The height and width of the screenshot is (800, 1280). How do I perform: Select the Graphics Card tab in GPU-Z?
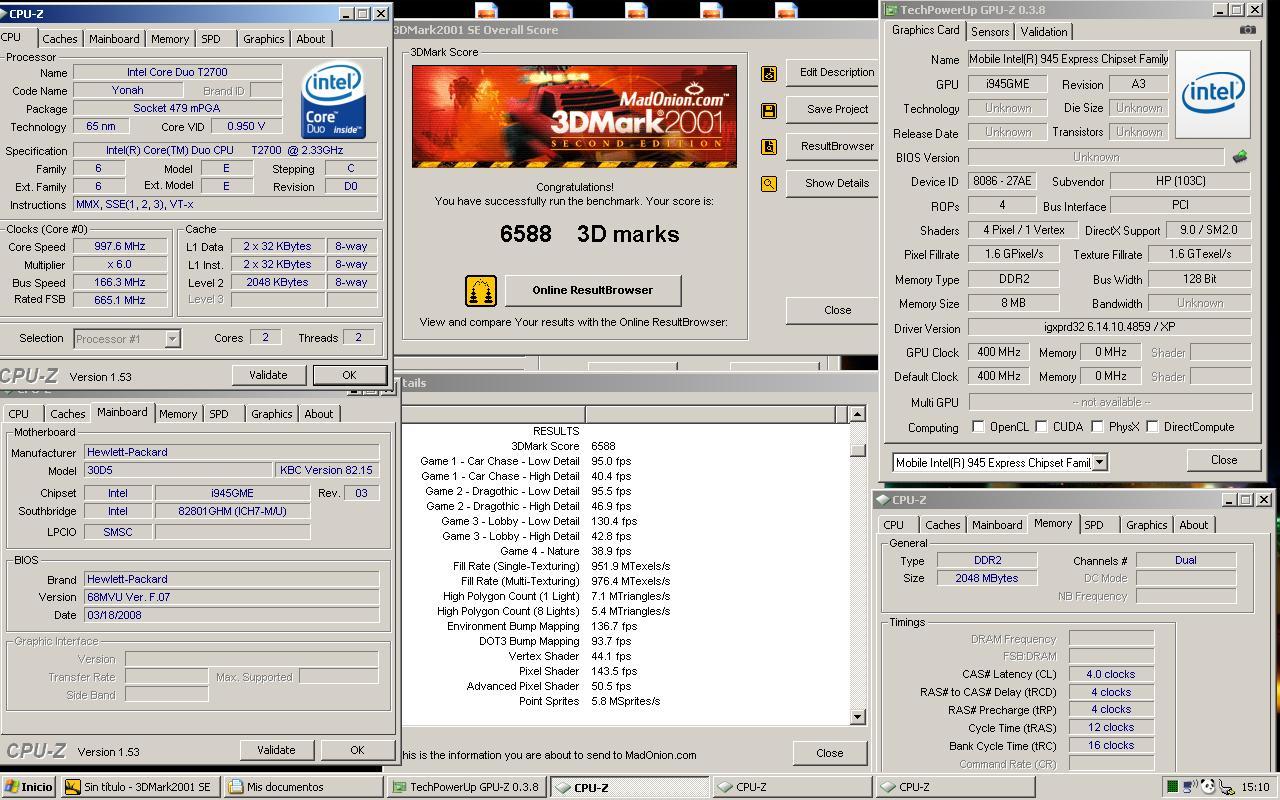(x=925, y=30)
